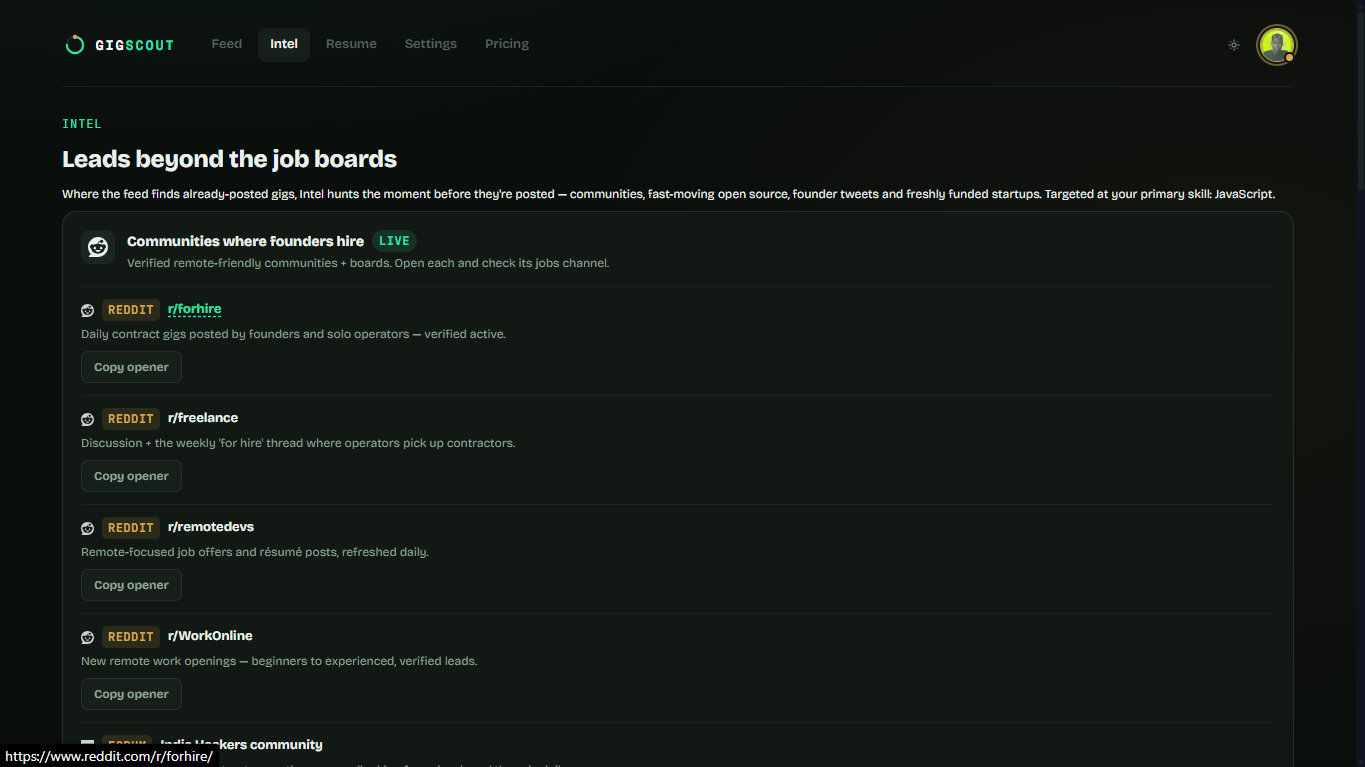This screenshot has height=767, width=1365.
Task: Open the Pricing tab
Action: coord(507,44)
